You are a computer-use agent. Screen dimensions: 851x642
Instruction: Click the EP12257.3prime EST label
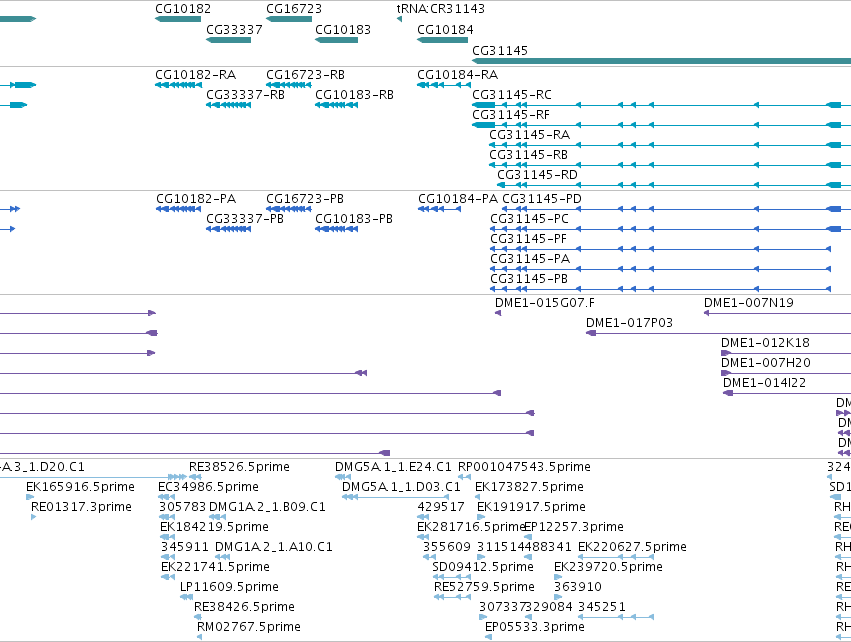point(574,527)
